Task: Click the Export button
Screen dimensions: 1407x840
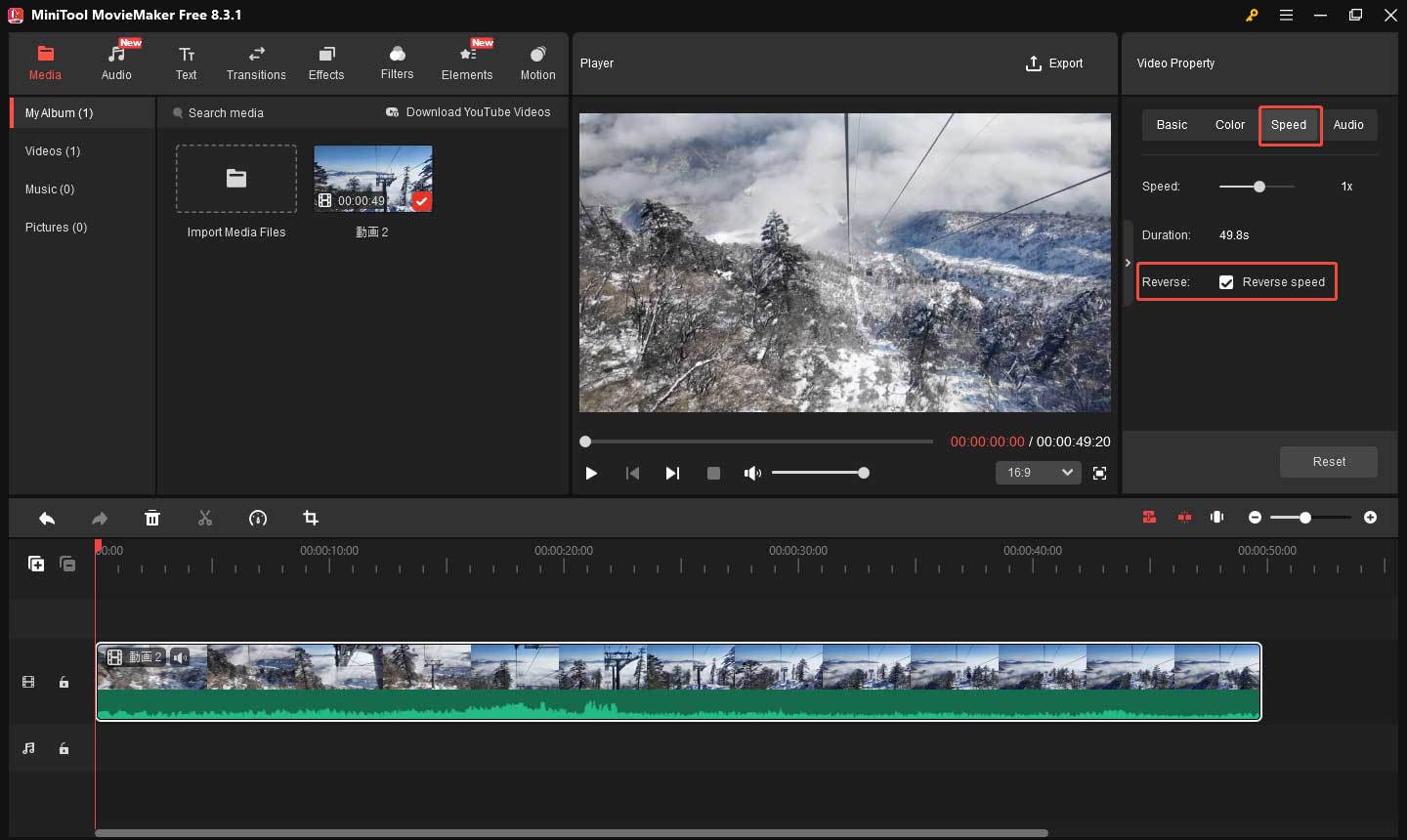Action: click(1054, 63)
